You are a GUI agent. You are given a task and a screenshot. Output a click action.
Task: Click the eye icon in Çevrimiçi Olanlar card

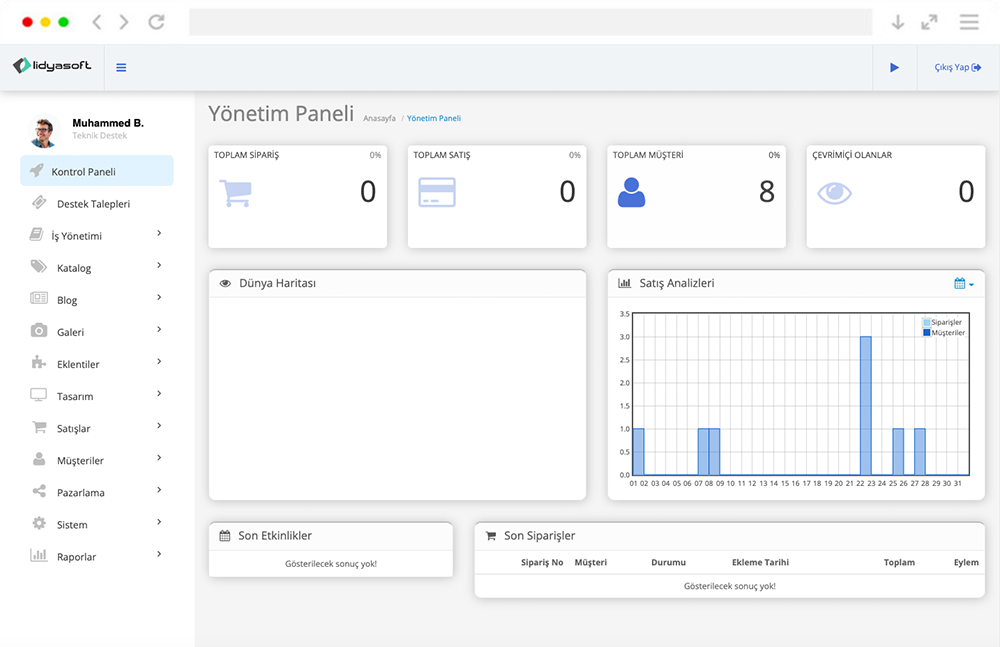click(834, 192)
